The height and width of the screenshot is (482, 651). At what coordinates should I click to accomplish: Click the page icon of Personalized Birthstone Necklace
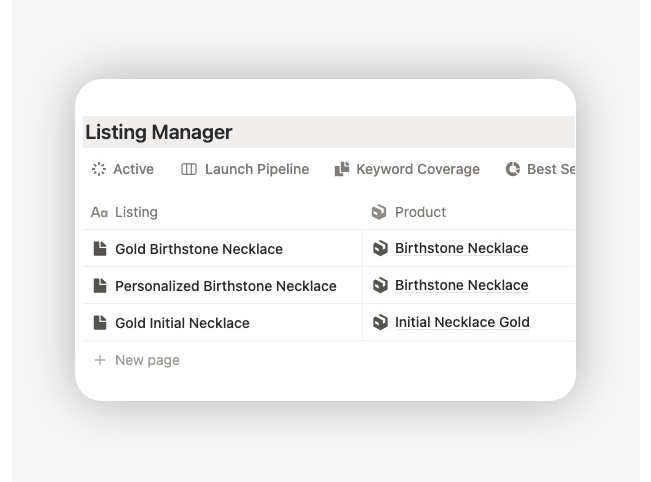(100, 286)
